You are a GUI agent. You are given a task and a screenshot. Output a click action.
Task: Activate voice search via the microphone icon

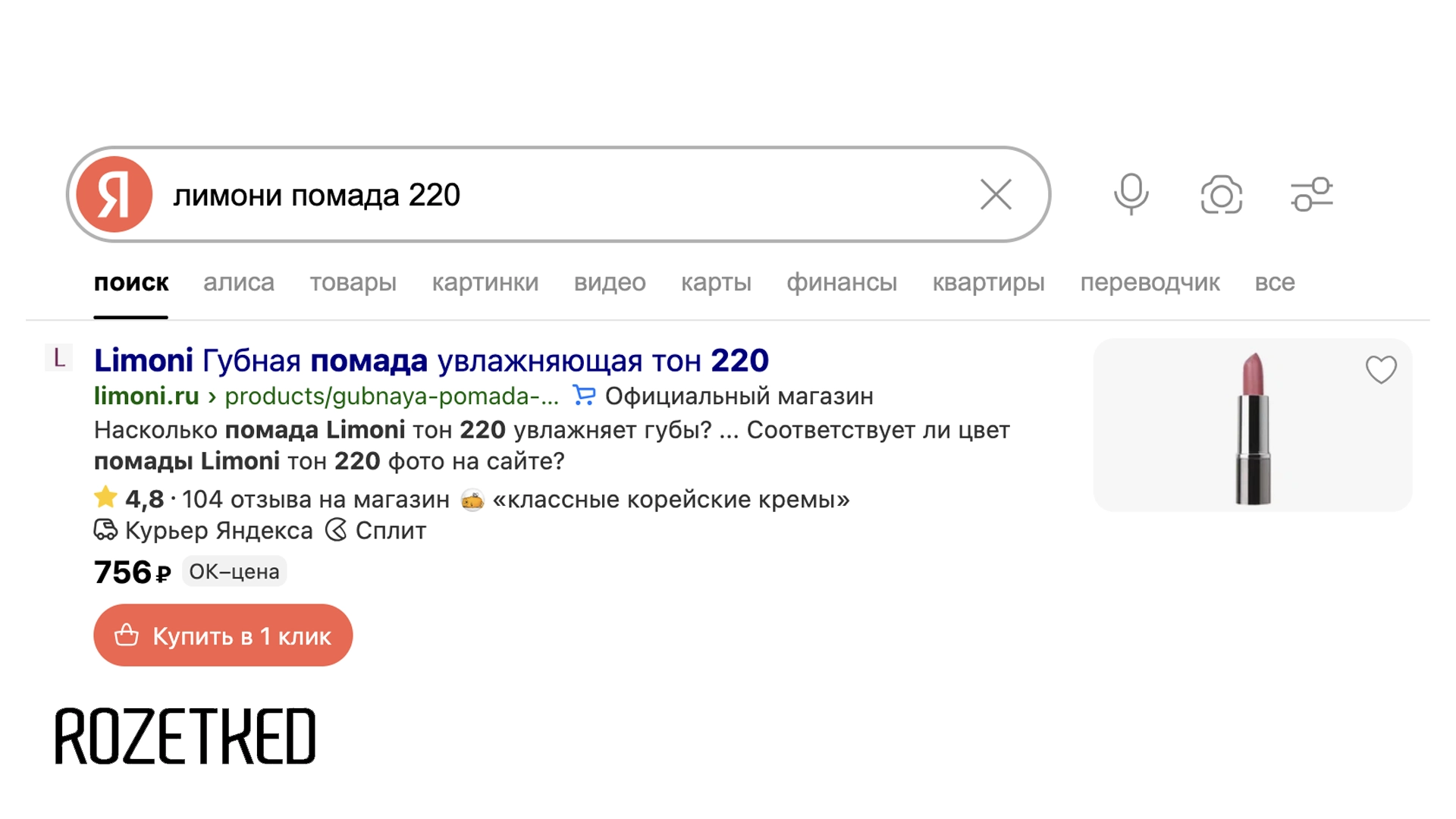pos(1131,194)
